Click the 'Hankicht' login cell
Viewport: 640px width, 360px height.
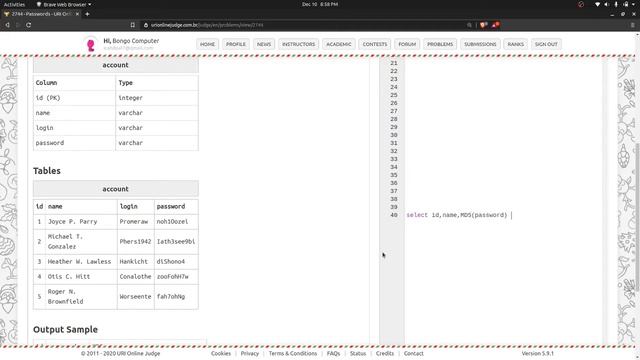pos(136,262)
